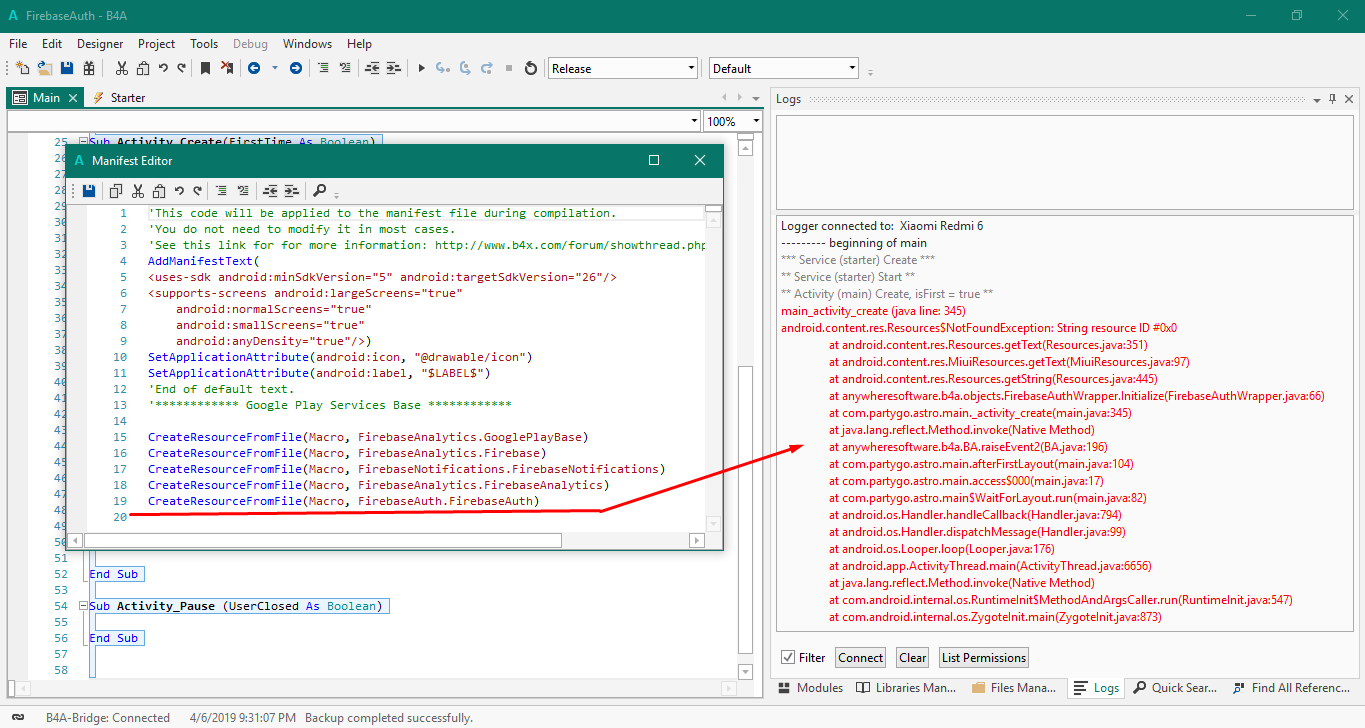Viewport: 1365px width, 728px height.
Task: Click the Clear button in Logs
Action: pos(912,658)
